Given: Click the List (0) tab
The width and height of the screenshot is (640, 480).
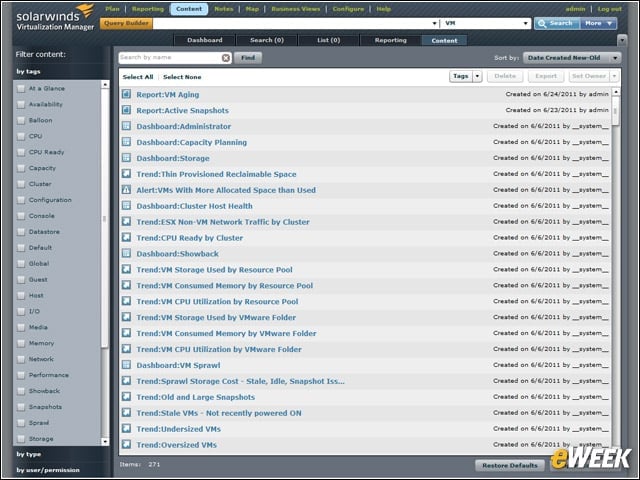Looking at the screenshot, I should pos(329,40).
